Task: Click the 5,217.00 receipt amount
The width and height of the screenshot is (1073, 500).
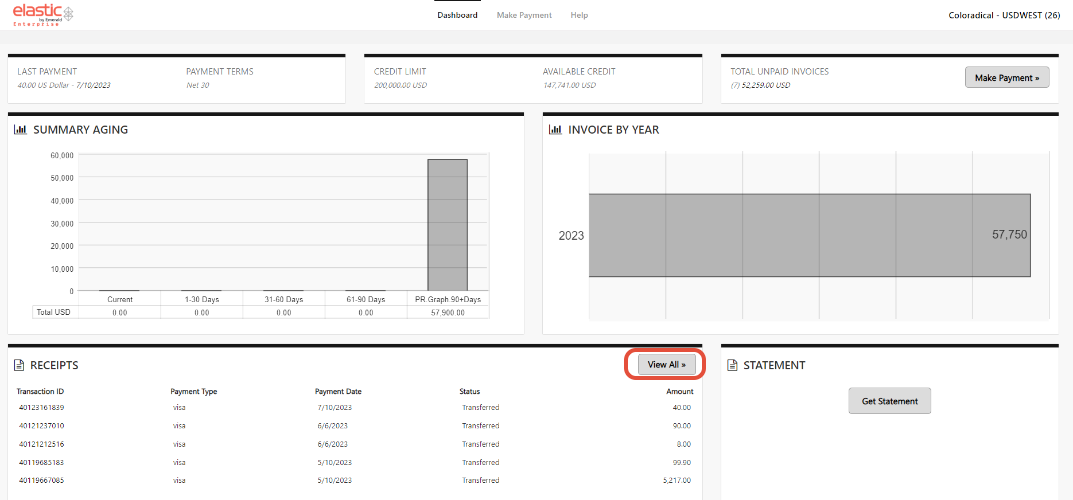Action: [x=676, y=480]
